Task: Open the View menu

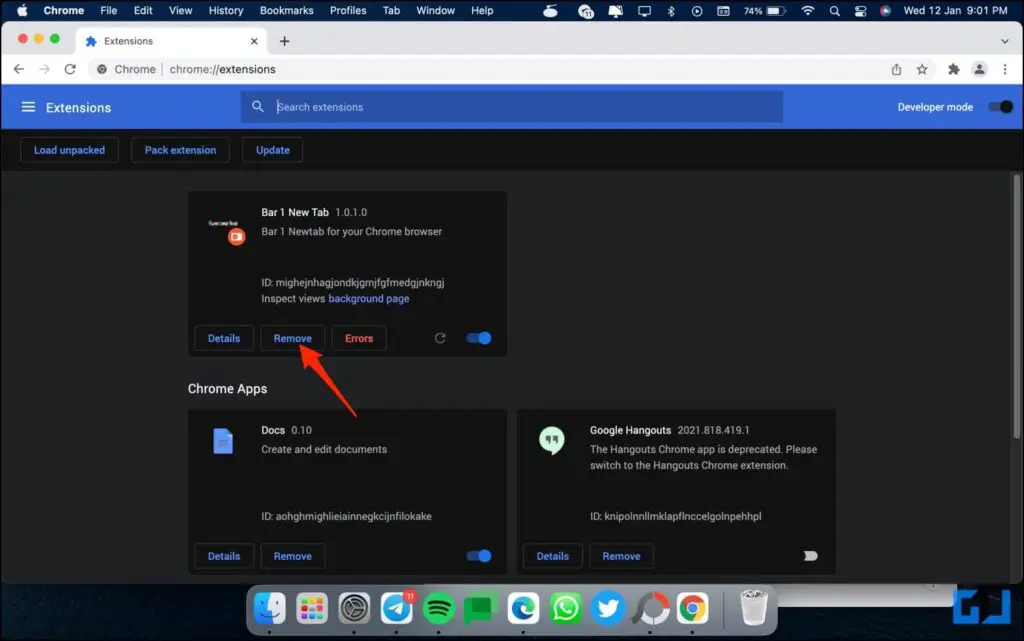Action: tap(180, 10)
